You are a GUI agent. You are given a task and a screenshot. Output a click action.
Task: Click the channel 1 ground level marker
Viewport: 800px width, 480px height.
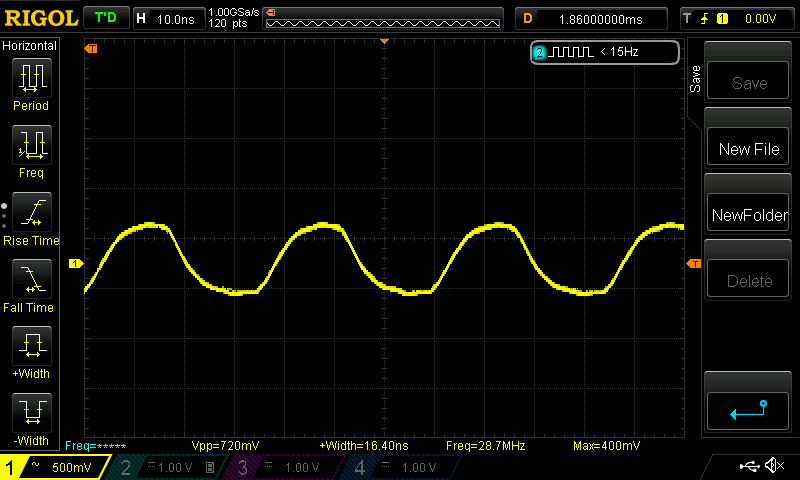(76, 264)
